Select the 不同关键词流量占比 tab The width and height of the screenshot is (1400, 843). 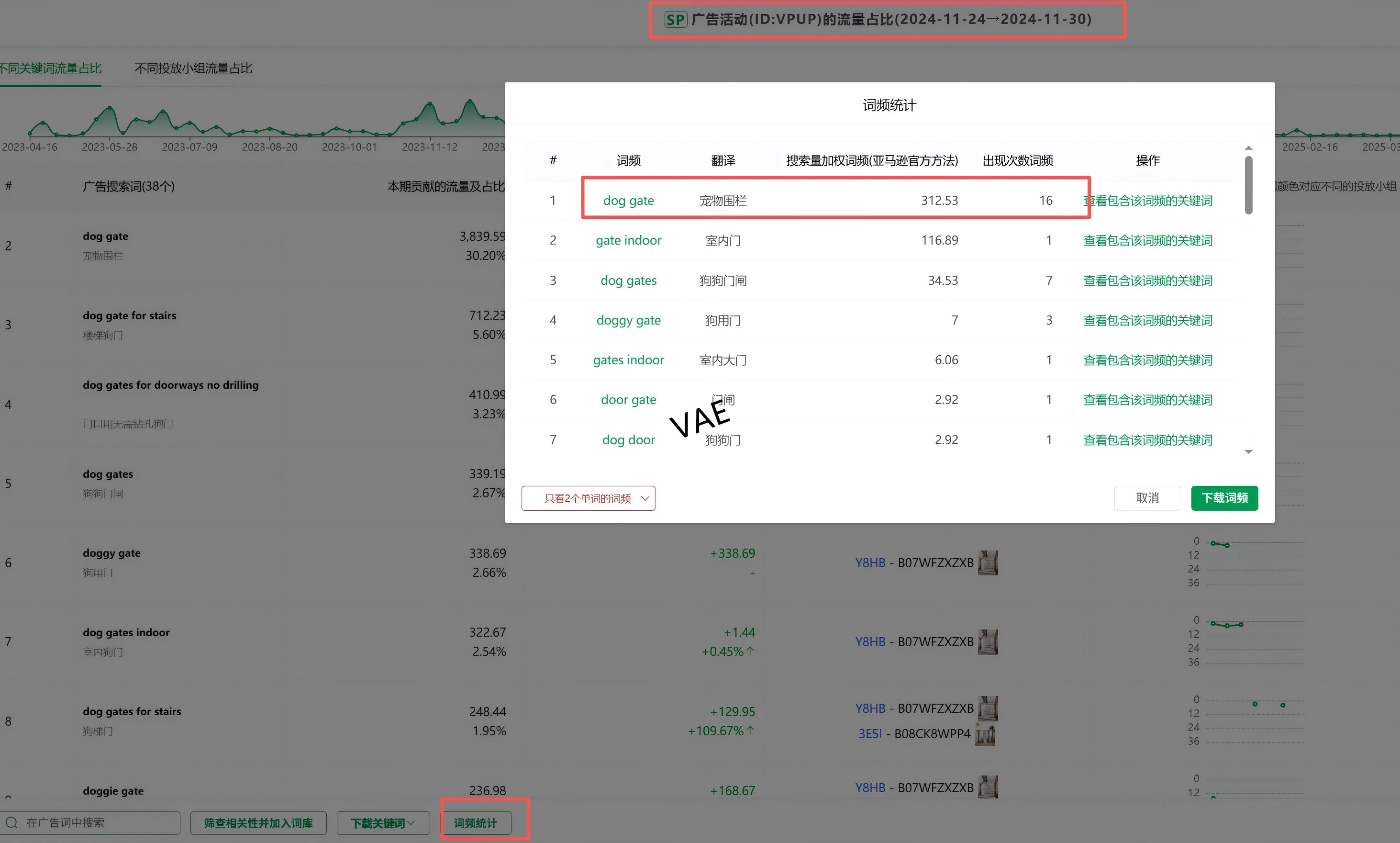[50, 68]
